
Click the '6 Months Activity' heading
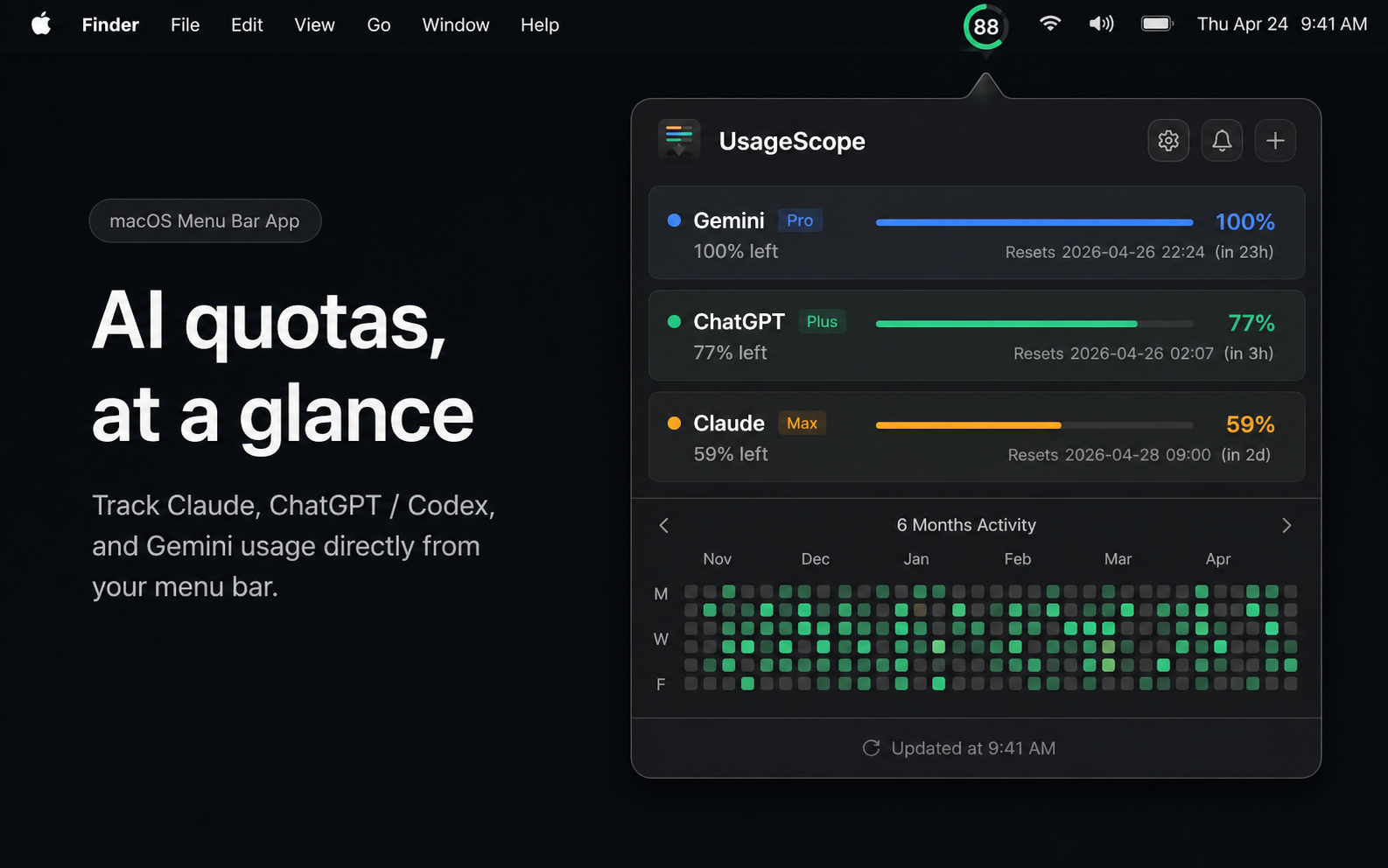966,525
